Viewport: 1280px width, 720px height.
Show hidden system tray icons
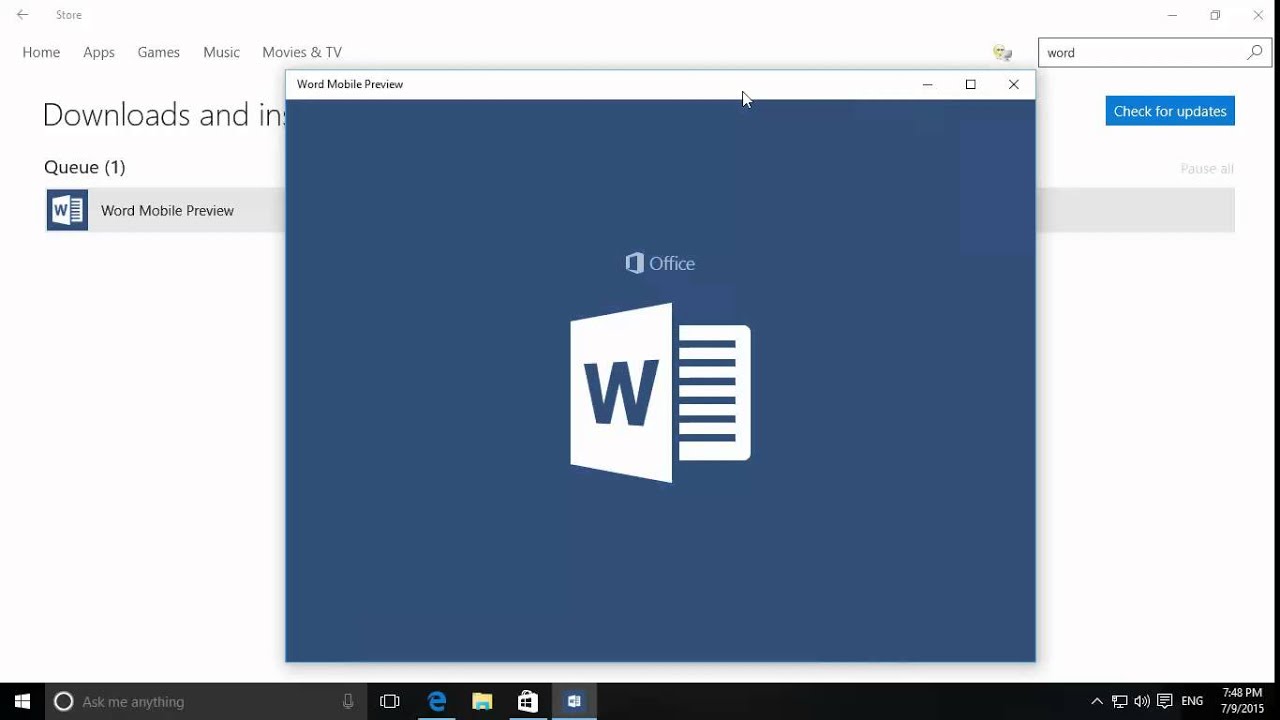tap(1097, 701)
